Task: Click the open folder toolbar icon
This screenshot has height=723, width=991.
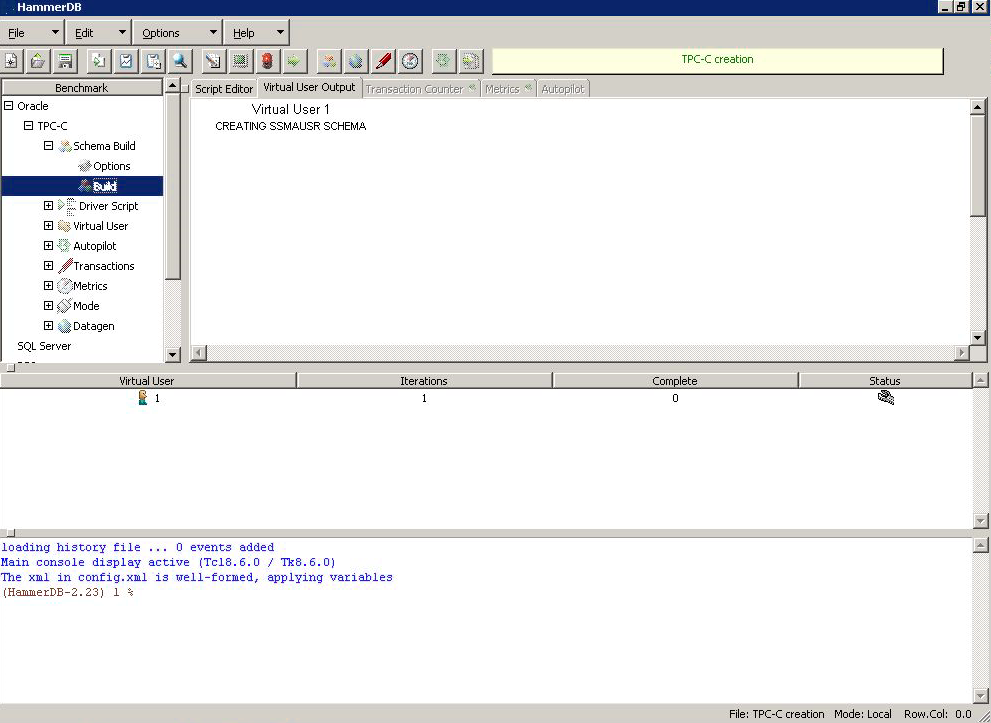Action: 38,61
